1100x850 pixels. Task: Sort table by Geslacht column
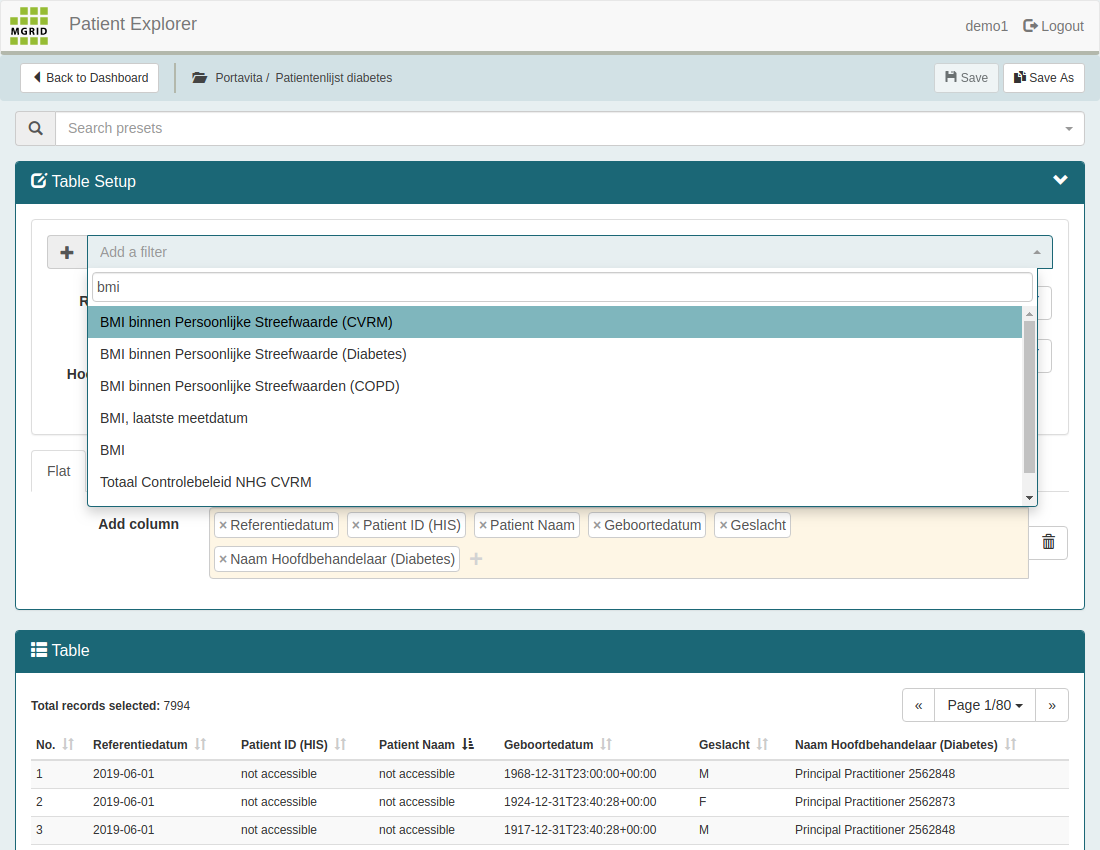763,744
